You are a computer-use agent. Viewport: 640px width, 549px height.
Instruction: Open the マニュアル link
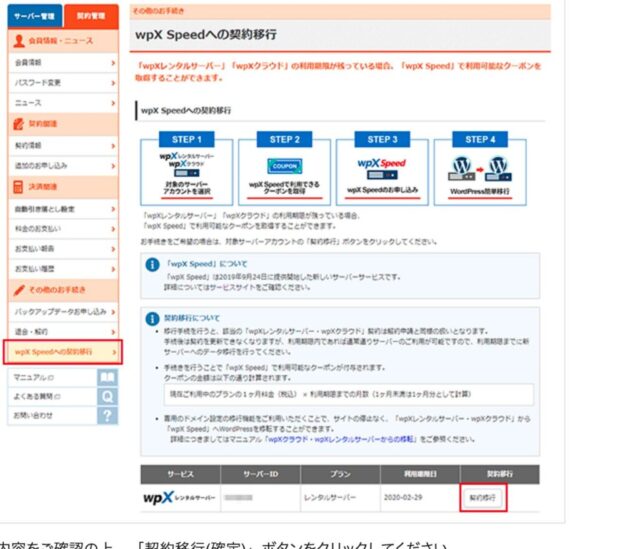coord(34,377)
